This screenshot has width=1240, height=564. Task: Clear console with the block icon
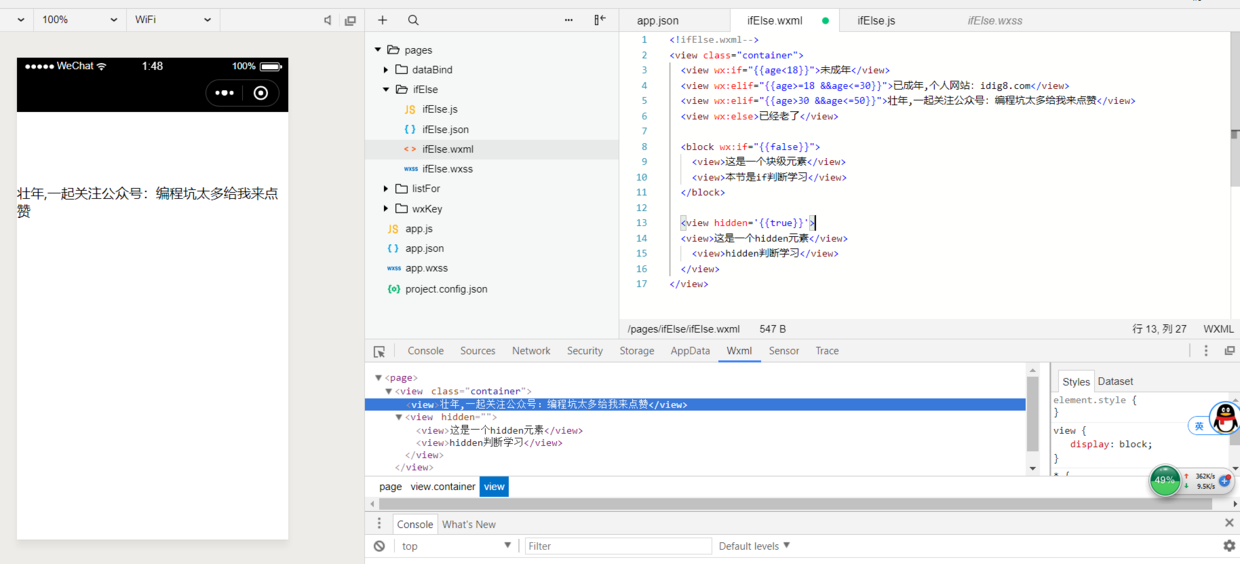click(x=379, y=546)
